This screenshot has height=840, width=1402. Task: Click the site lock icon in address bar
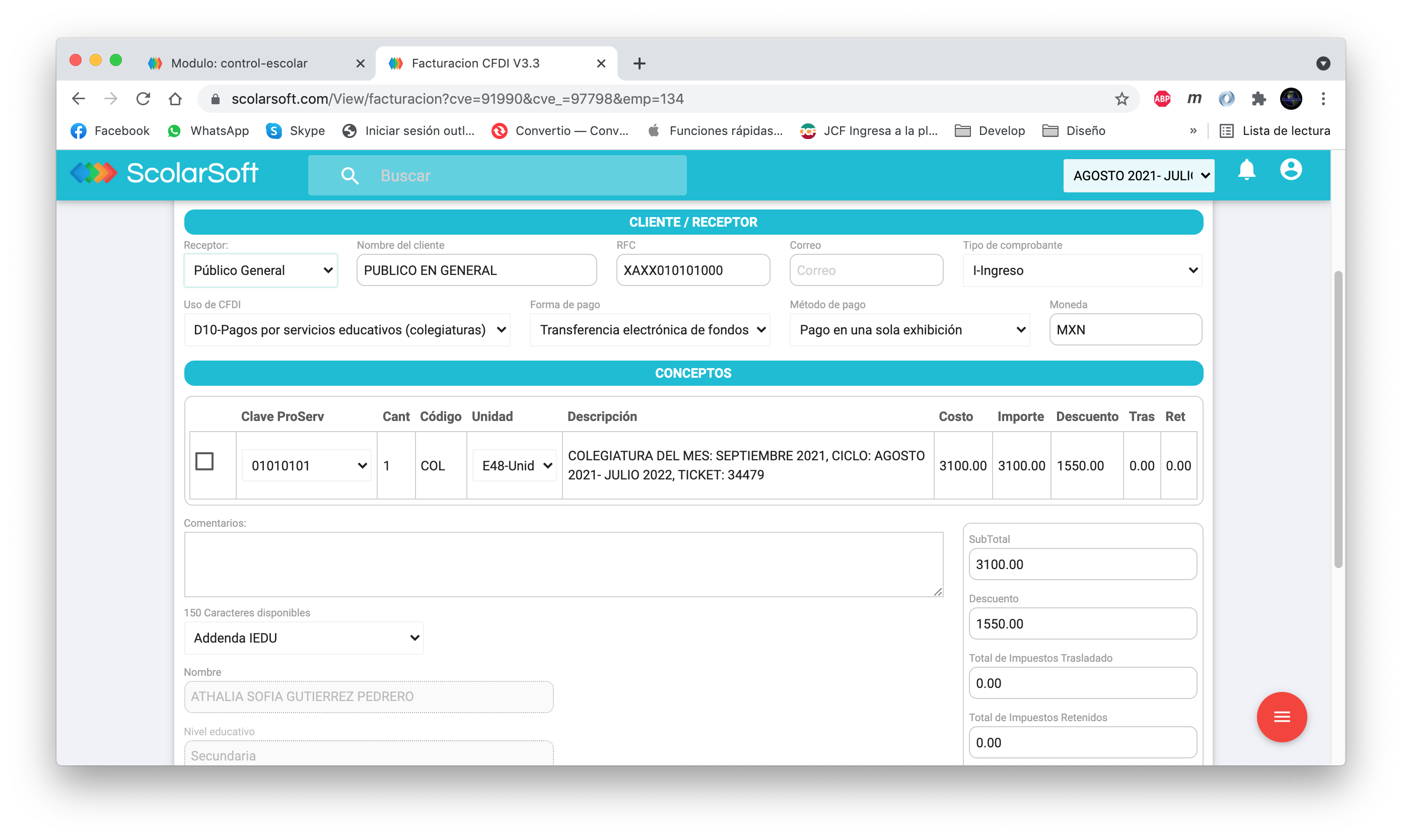pos(215,99)
